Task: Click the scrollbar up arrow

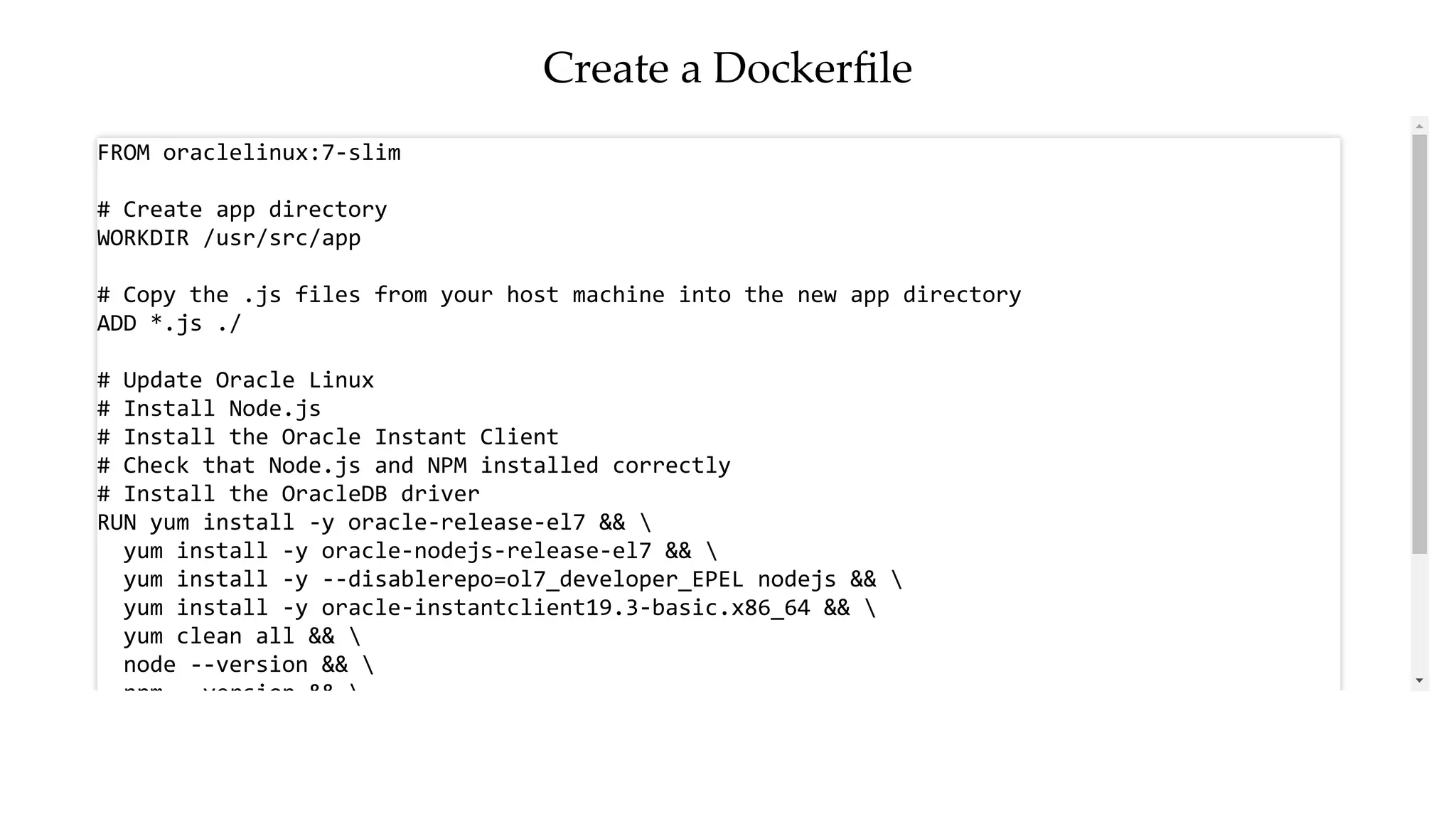Action: coord(1419,126)
